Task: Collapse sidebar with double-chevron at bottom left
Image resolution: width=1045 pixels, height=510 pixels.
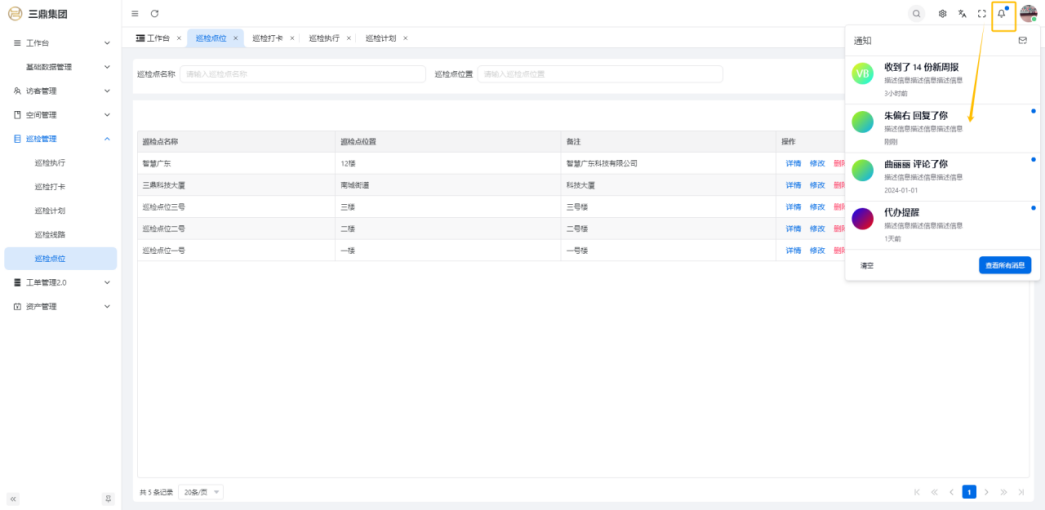Action: point(13,498)
